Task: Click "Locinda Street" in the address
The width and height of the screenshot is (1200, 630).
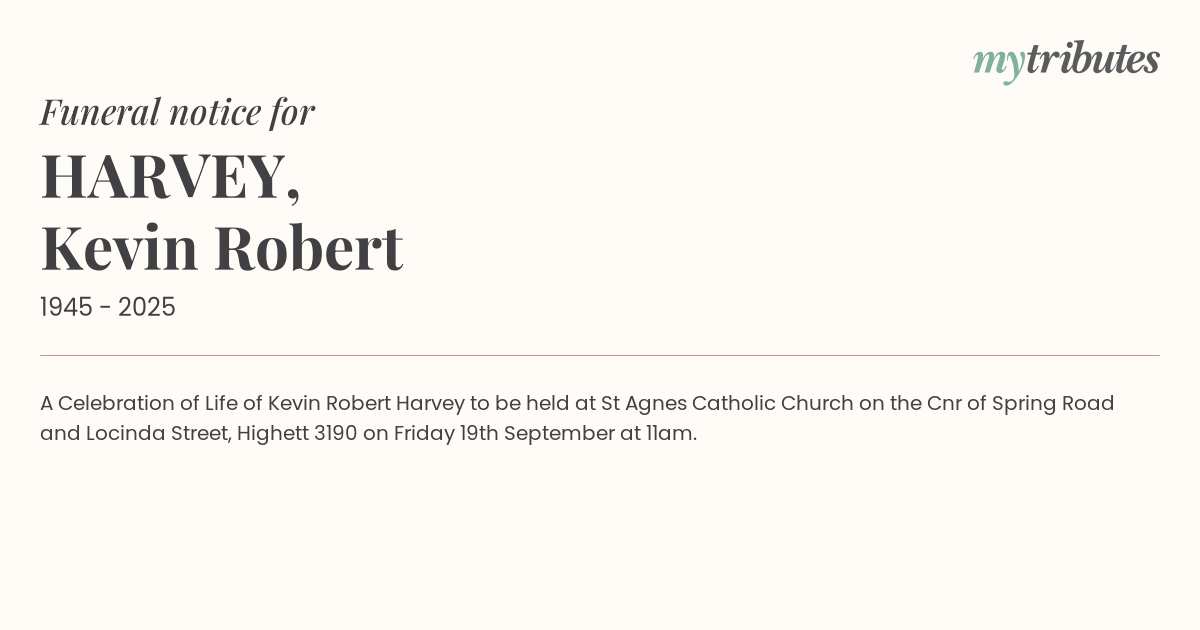Action: [x=155, y=434]
